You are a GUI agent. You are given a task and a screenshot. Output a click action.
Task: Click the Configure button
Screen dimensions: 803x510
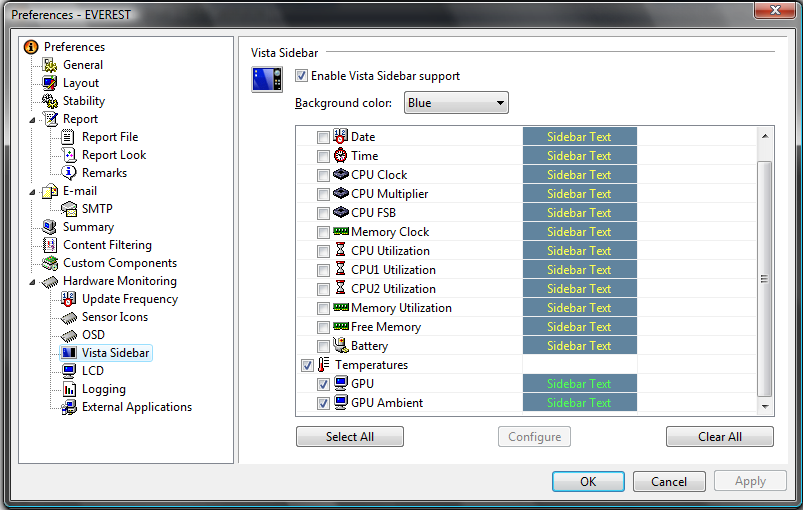point(534,437)
